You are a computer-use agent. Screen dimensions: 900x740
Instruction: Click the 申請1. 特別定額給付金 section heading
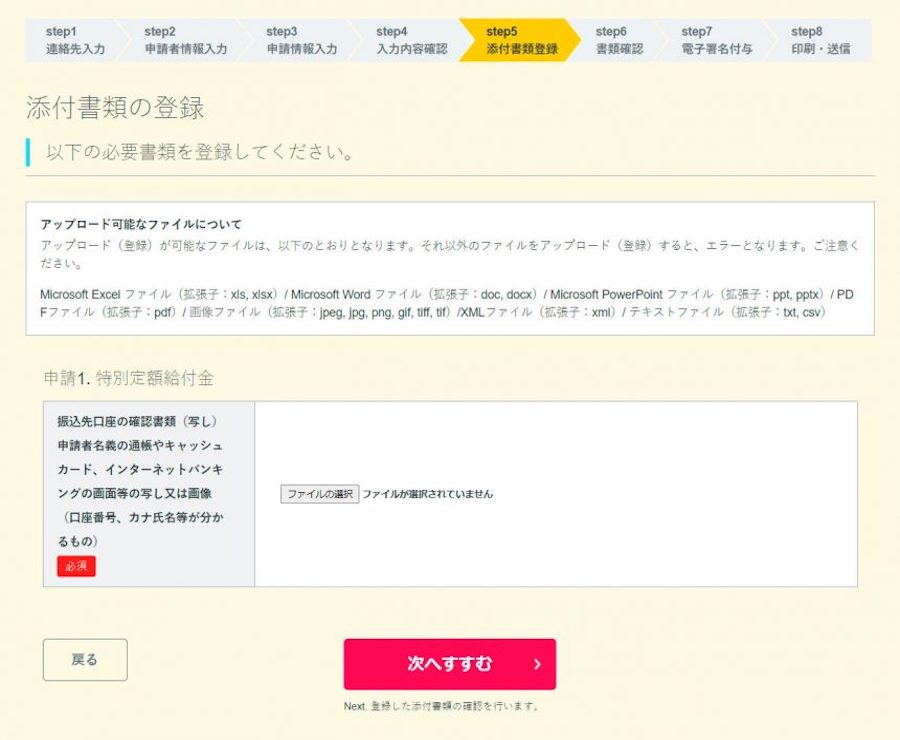coord(128,378)
